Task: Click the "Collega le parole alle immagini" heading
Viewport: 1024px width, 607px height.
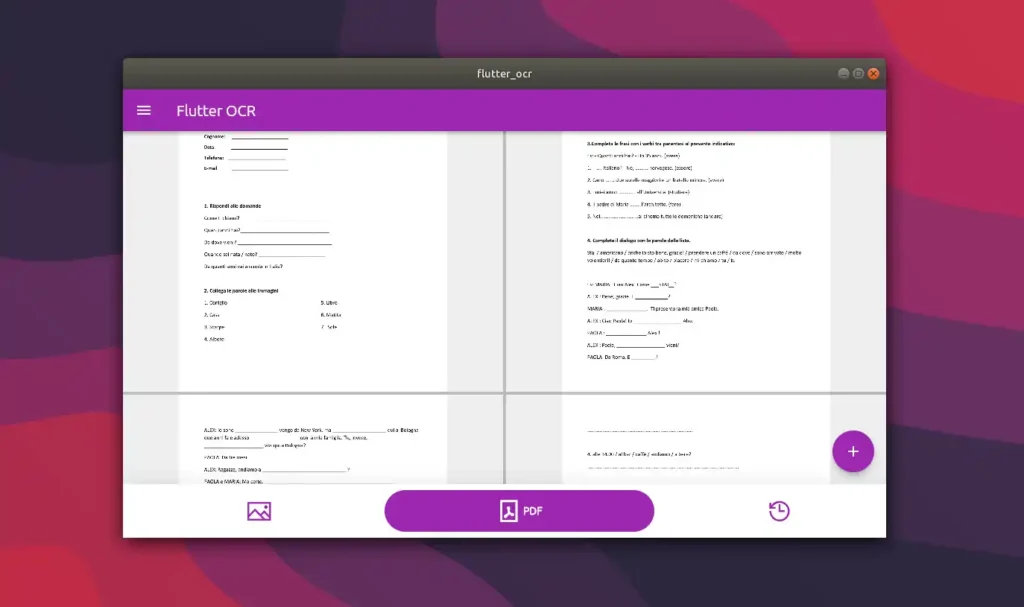Action: [240, 290]
